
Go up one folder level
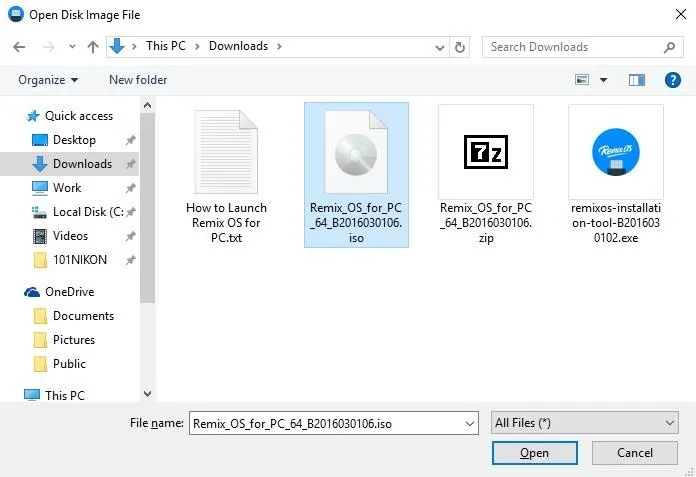(93, 47)
